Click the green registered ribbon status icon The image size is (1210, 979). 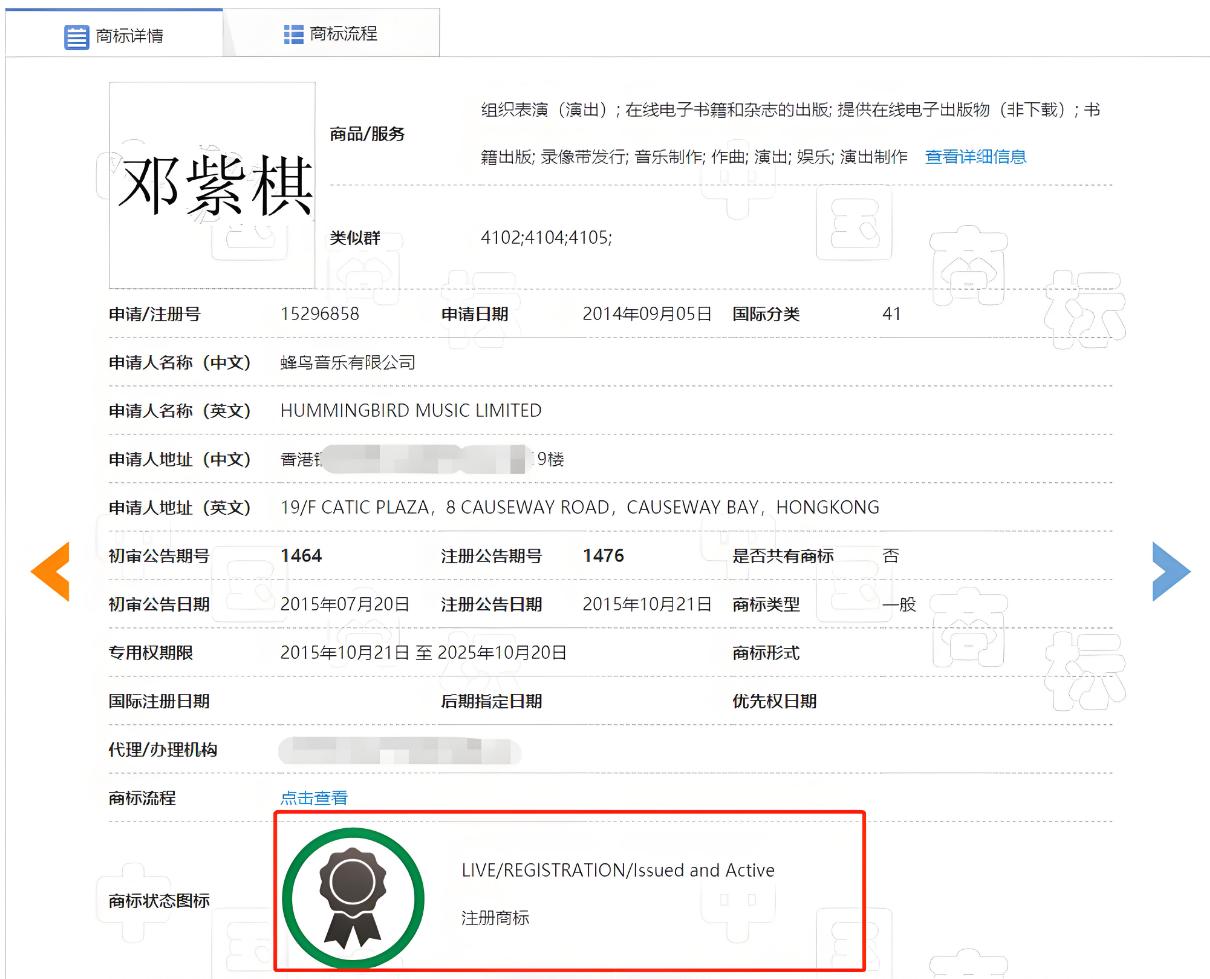tap(353, 899)
